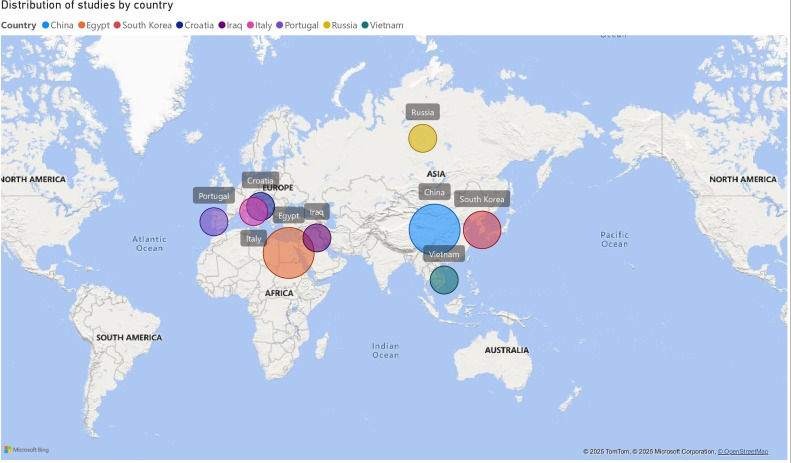Image resolution: width=791 pixels, height=463 pixels.
Task: Click the SOUTH AMERICA continent label
Action: 129,337
